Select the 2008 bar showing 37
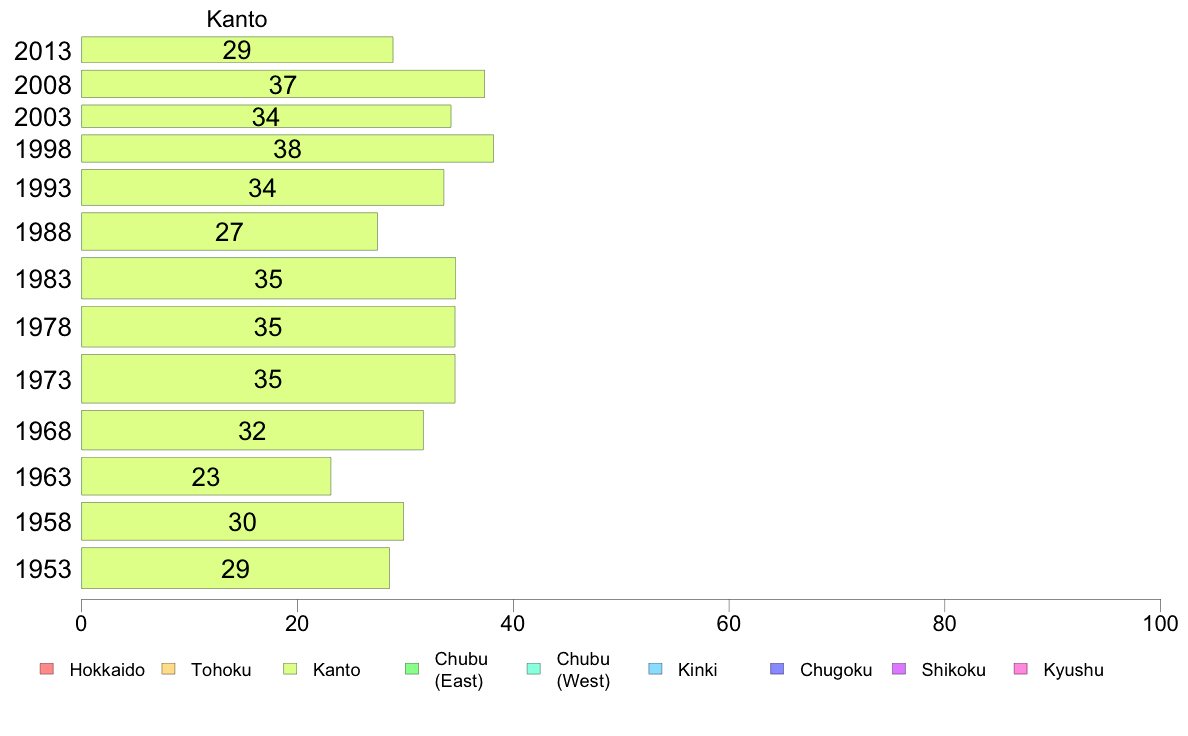 point(283,84)
